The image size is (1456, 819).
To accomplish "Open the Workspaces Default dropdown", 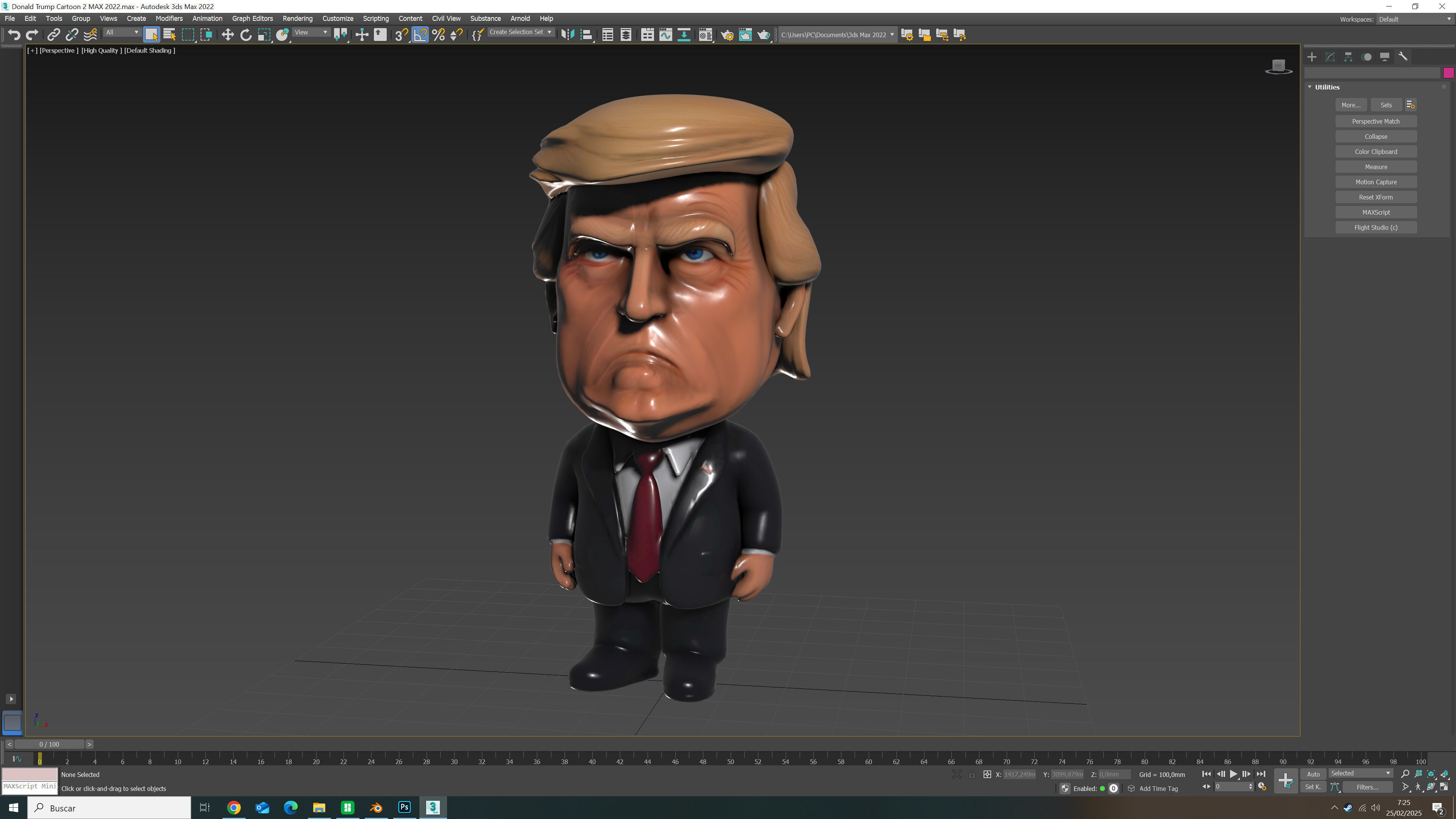I will tap(1415, 19).
